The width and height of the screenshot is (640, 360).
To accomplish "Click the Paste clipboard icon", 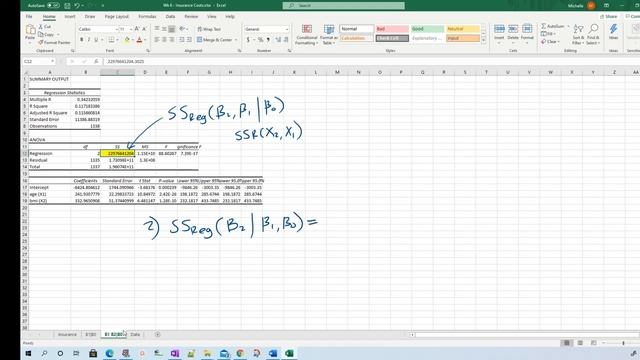I will point(30,30).
